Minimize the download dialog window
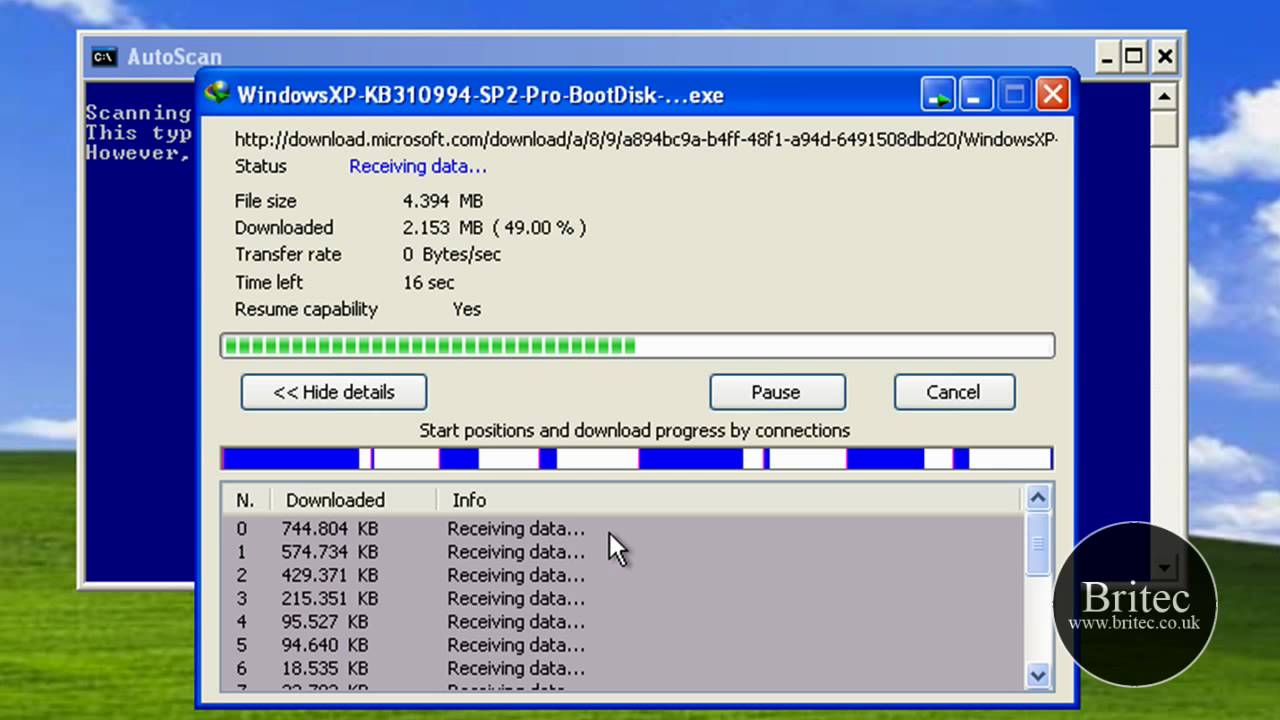 pos(976,95)
